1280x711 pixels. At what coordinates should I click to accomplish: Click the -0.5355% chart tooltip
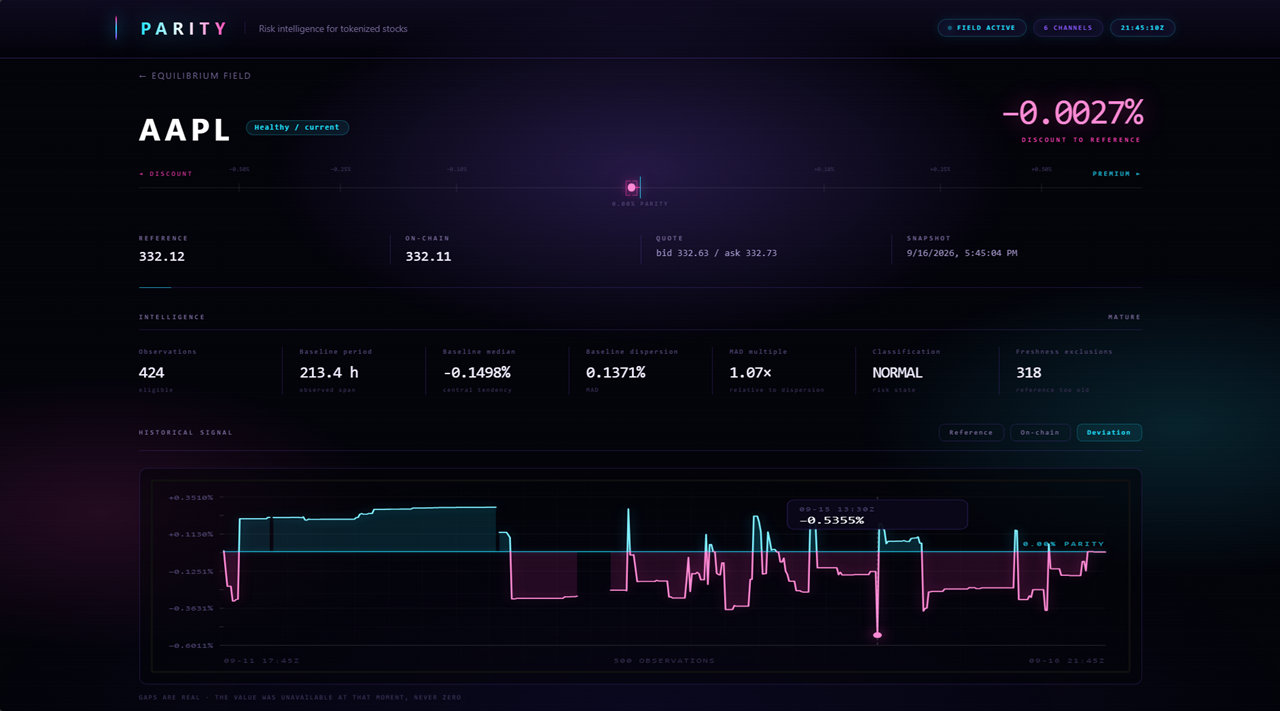click(x=877, y=514)
